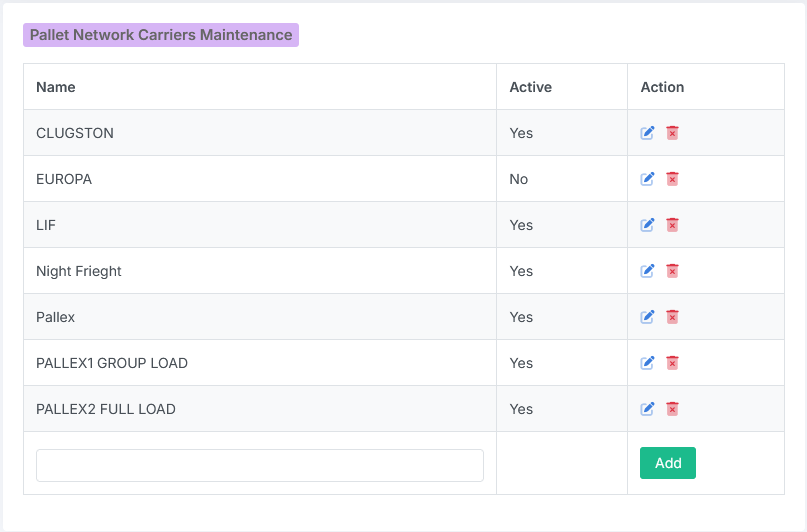
Task: Delete PALLEX2 FULL LOAD carrier
Action: click(672, 409)
